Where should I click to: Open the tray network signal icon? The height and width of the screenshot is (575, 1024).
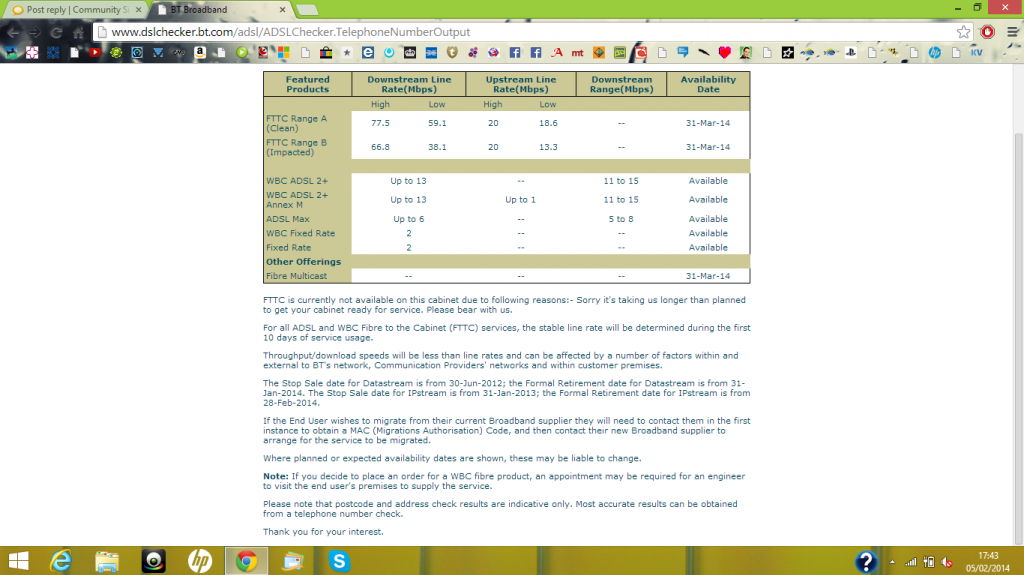910,562
